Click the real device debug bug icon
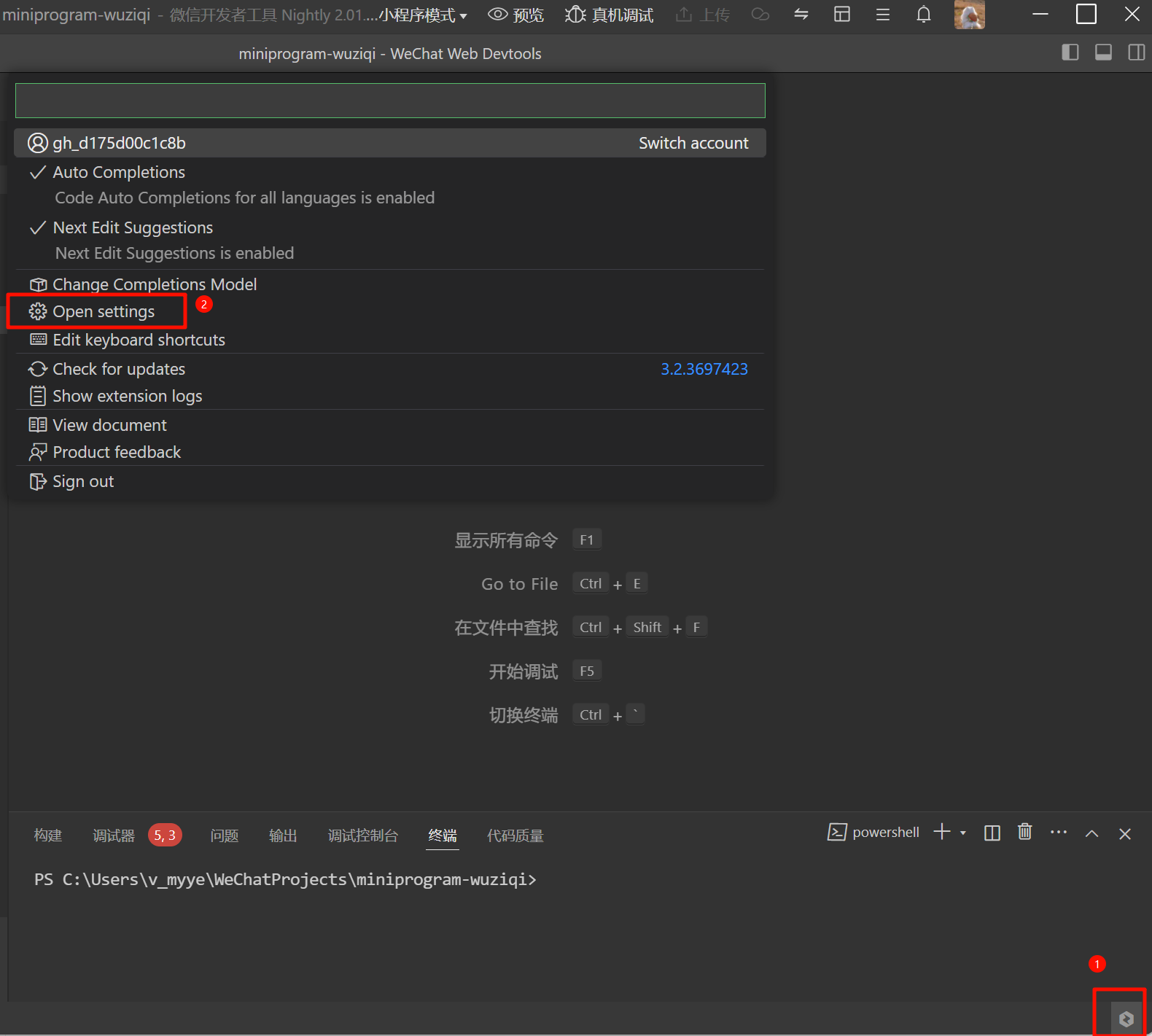The width and height of the screenshot is (1152, 1036). pyautogui.click(x=575, y=15)
